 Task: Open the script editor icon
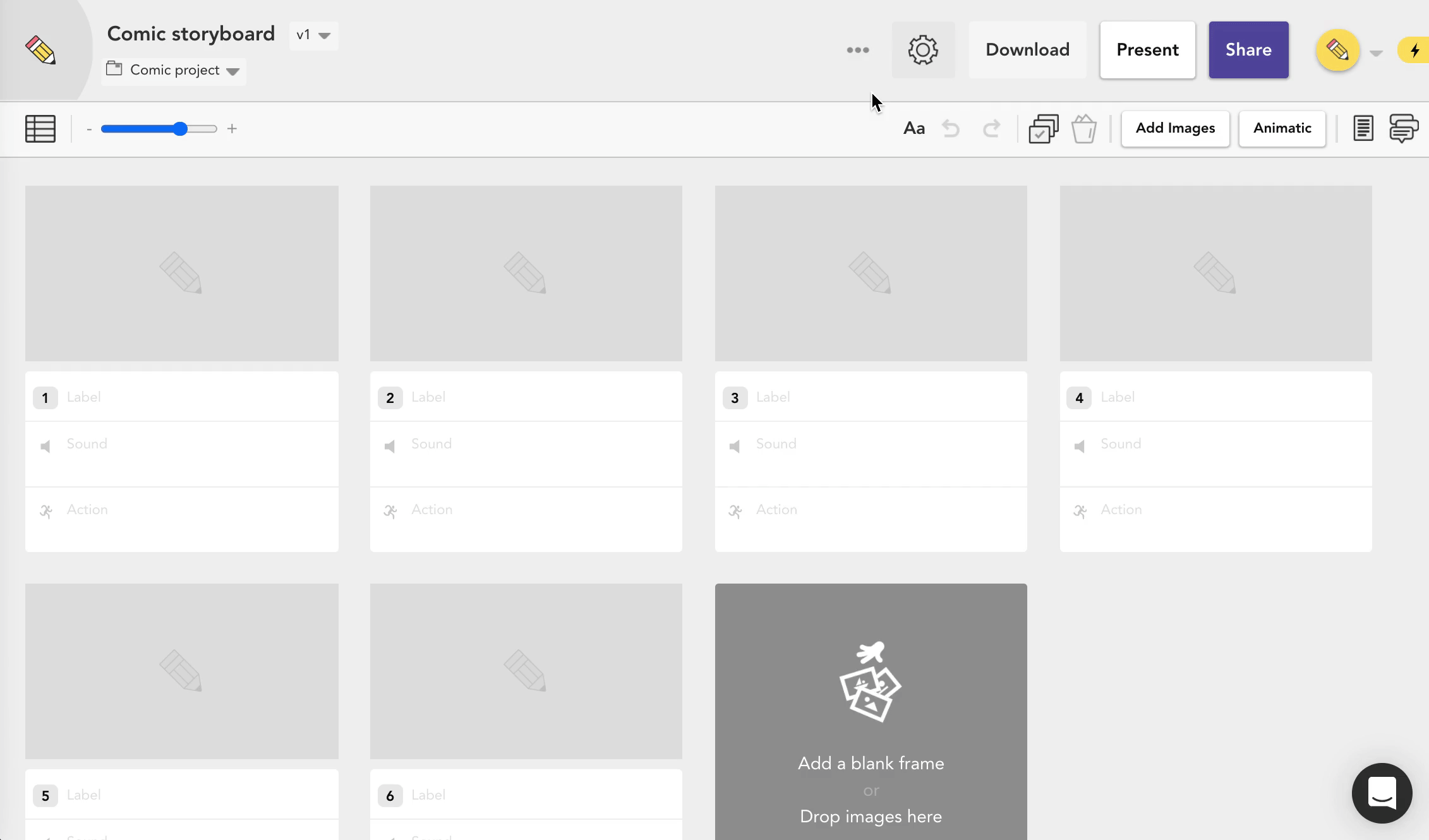[1363, 129]
